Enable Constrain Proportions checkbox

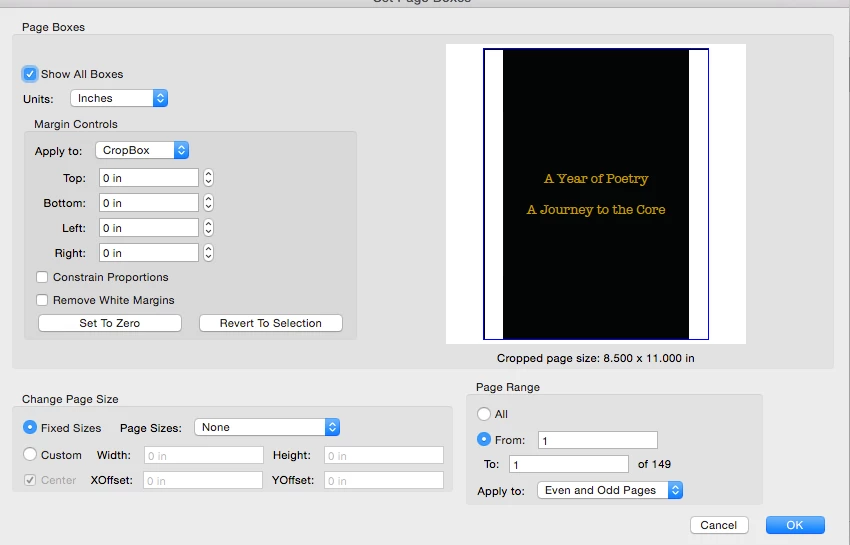(42, 277)
